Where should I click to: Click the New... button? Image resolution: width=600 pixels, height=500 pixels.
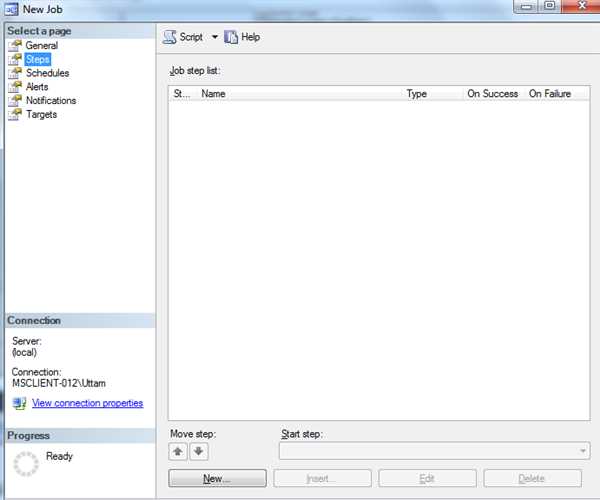[217, 479]
